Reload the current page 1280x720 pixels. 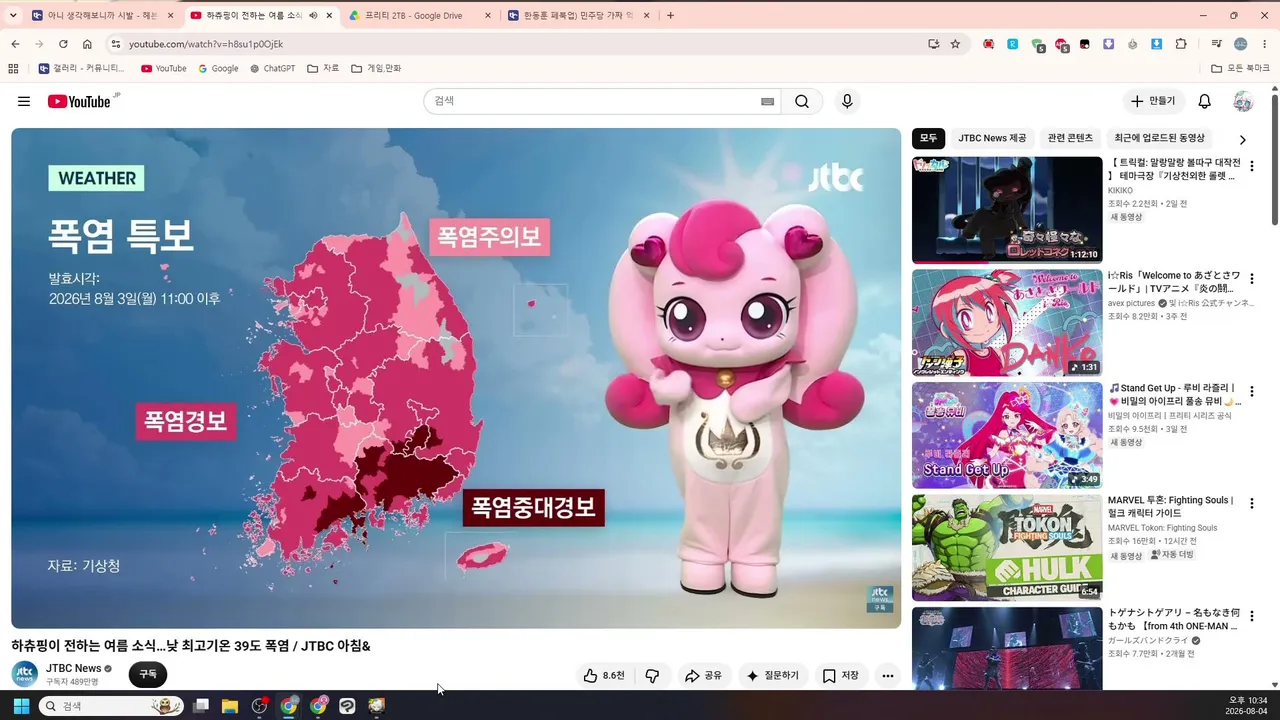point(63,44)
